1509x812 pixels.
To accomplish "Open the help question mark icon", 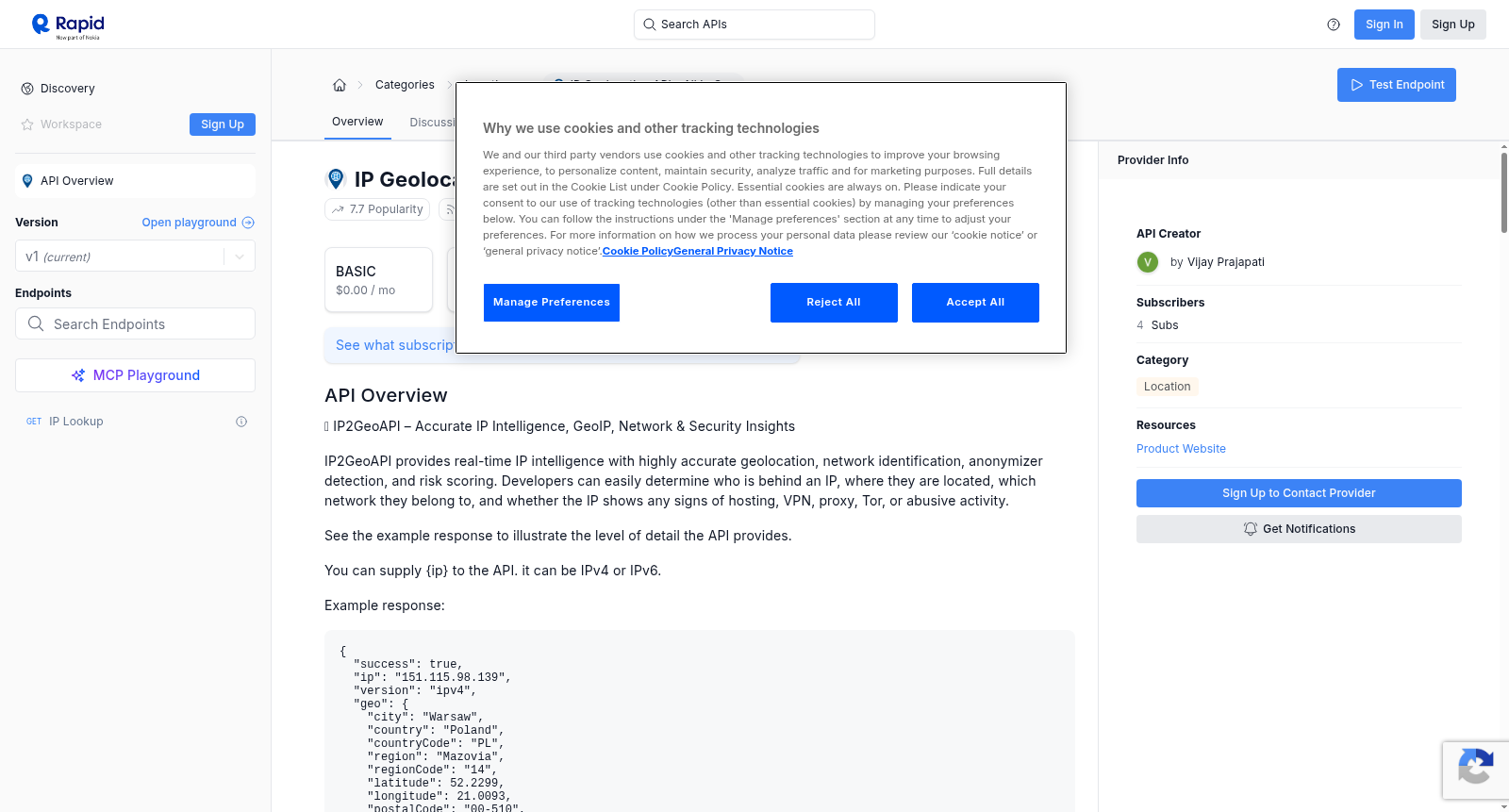I will tap(1334, 25).
